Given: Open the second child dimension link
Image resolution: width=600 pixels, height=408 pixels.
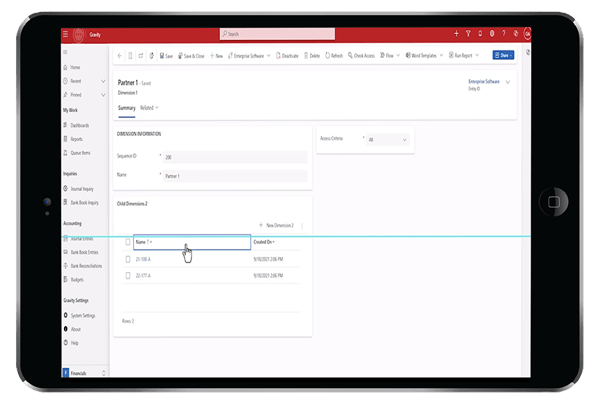Looking at the screenshot, I should coord(143,276).
